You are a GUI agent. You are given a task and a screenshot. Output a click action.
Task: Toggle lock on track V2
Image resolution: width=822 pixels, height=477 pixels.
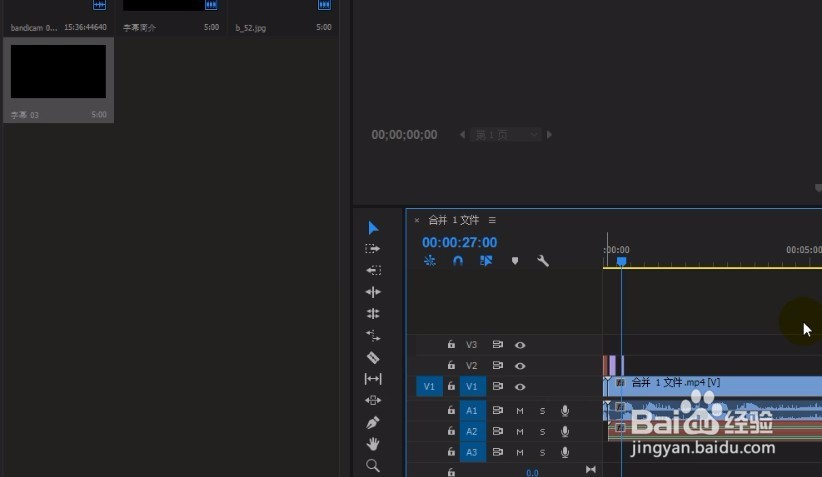[x=451, y=365]
